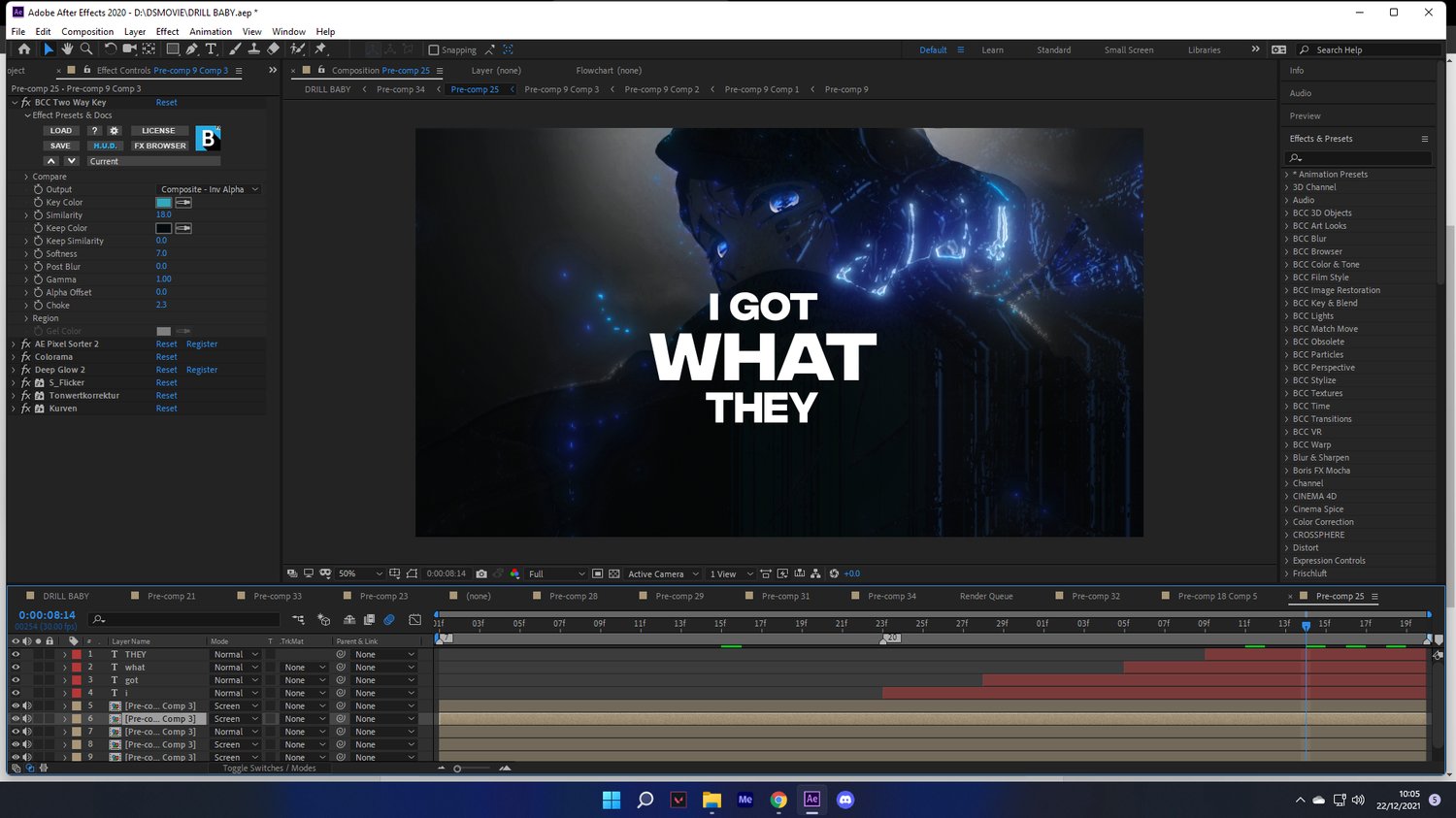
Task: Switch to the Learn workspace
Action: [992, 49]
